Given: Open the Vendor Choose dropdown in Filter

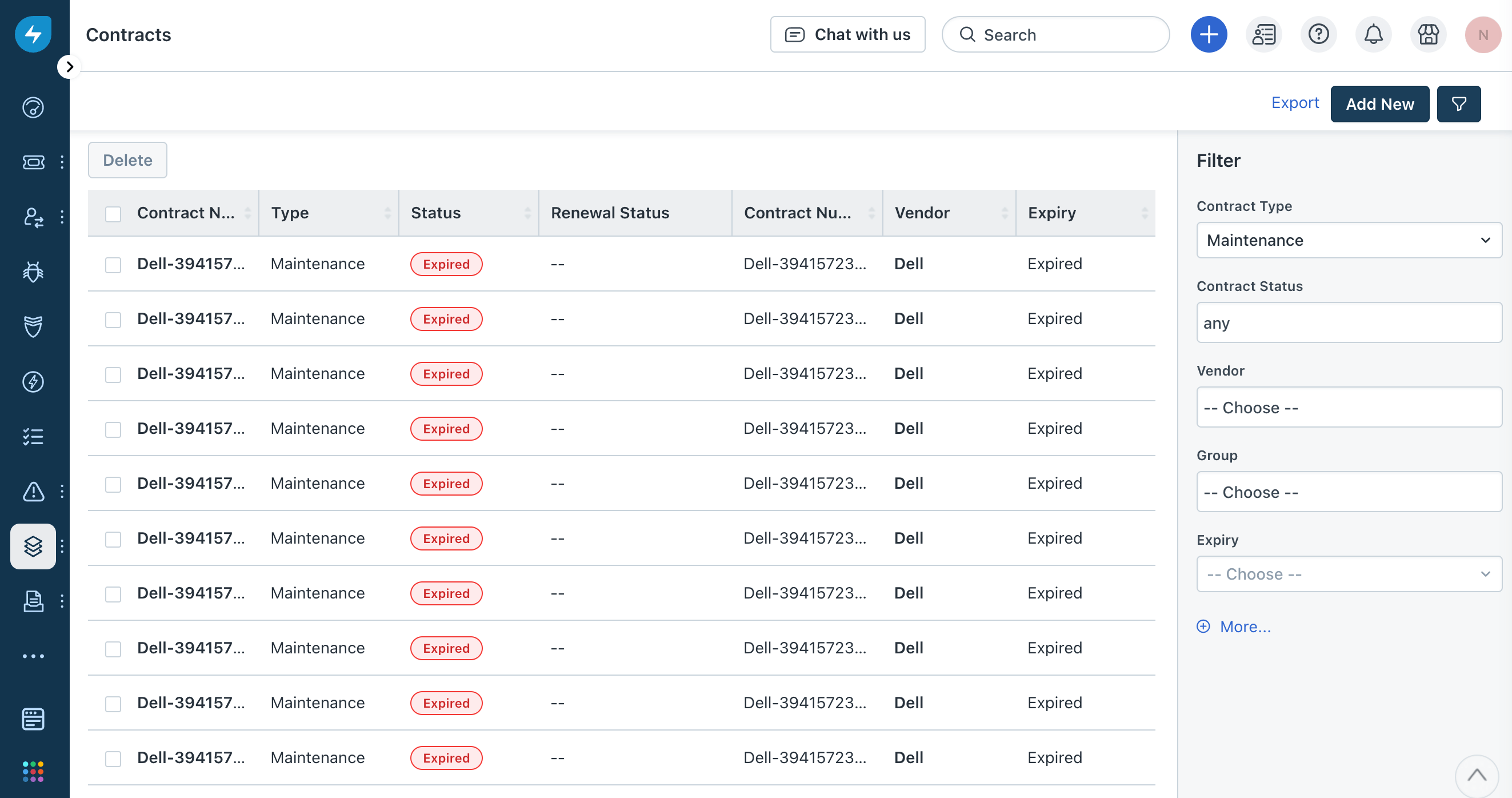Looking at the screenshot, I should 1348,407.
